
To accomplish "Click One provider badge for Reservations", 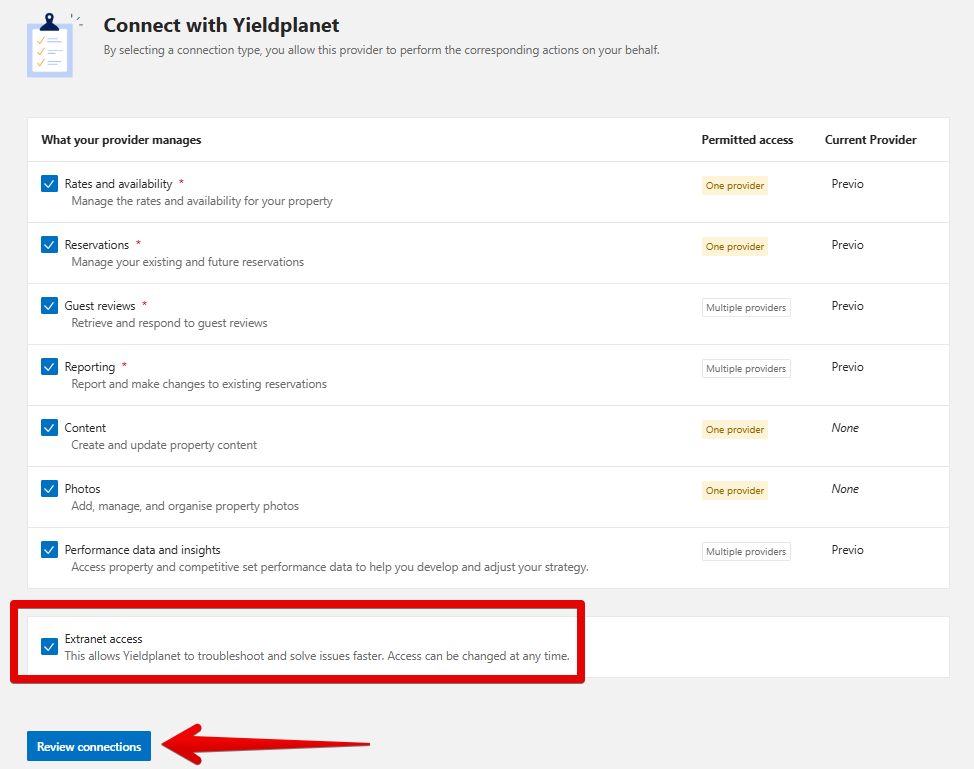I will point(735,247).
